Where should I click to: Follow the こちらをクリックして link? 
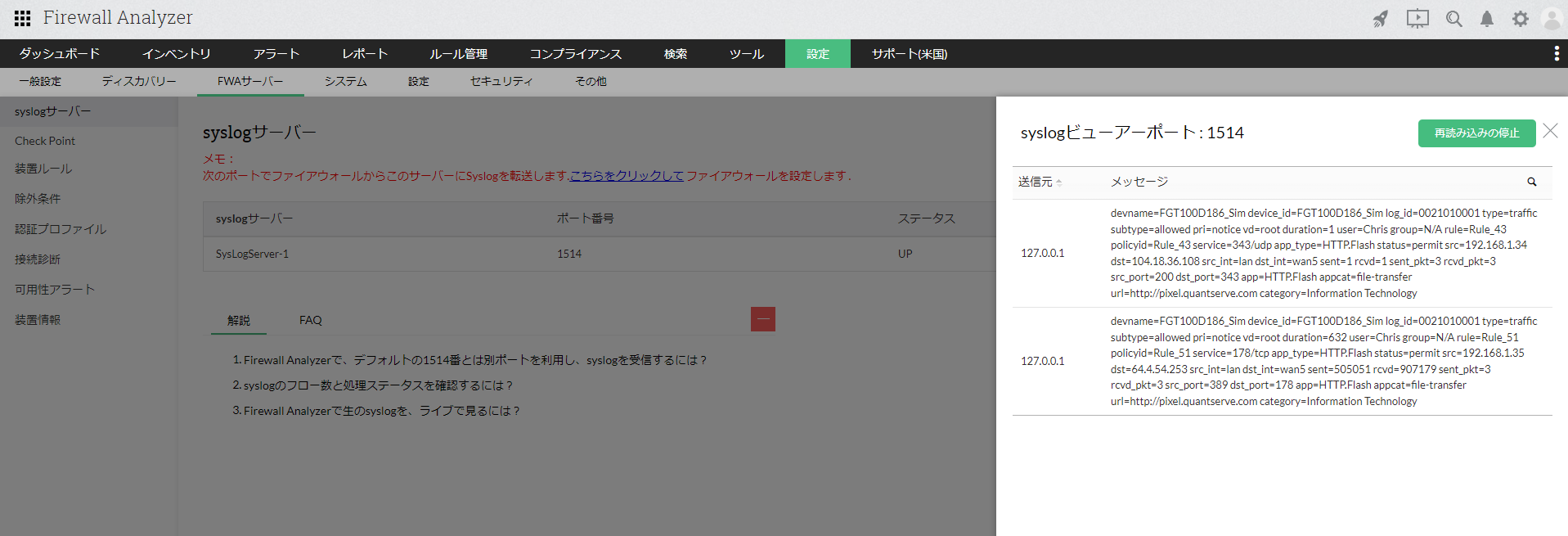coord(627,176)
